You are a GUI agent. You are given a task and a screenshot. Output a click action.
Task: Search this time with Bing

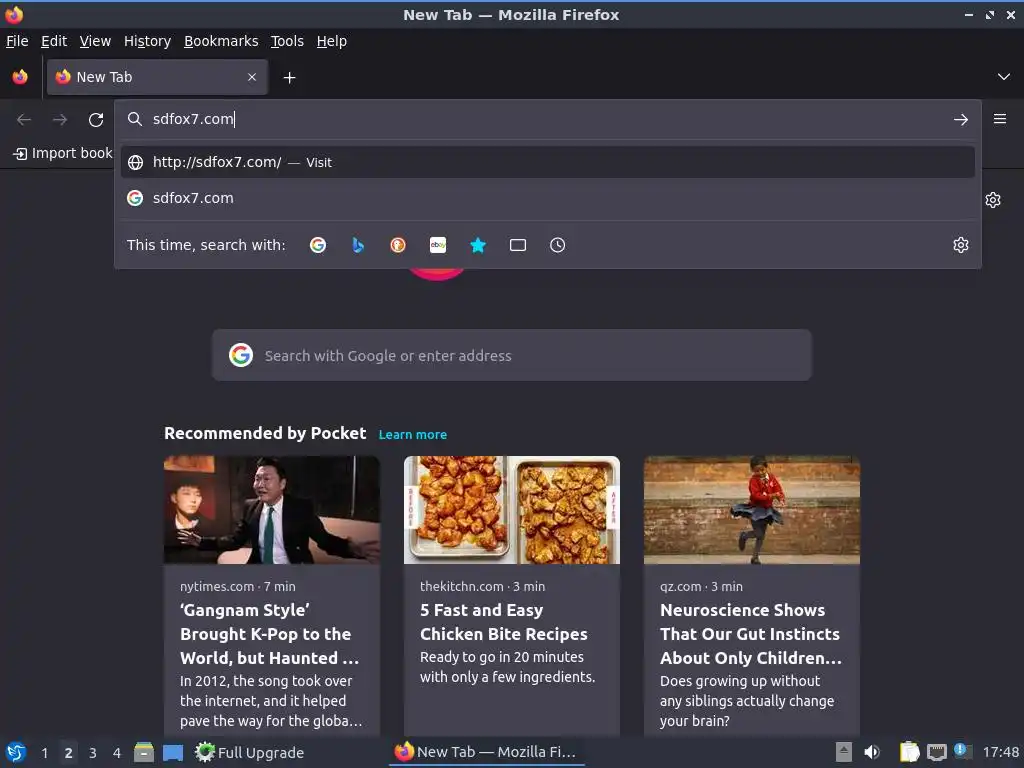(x=358, y=245)
